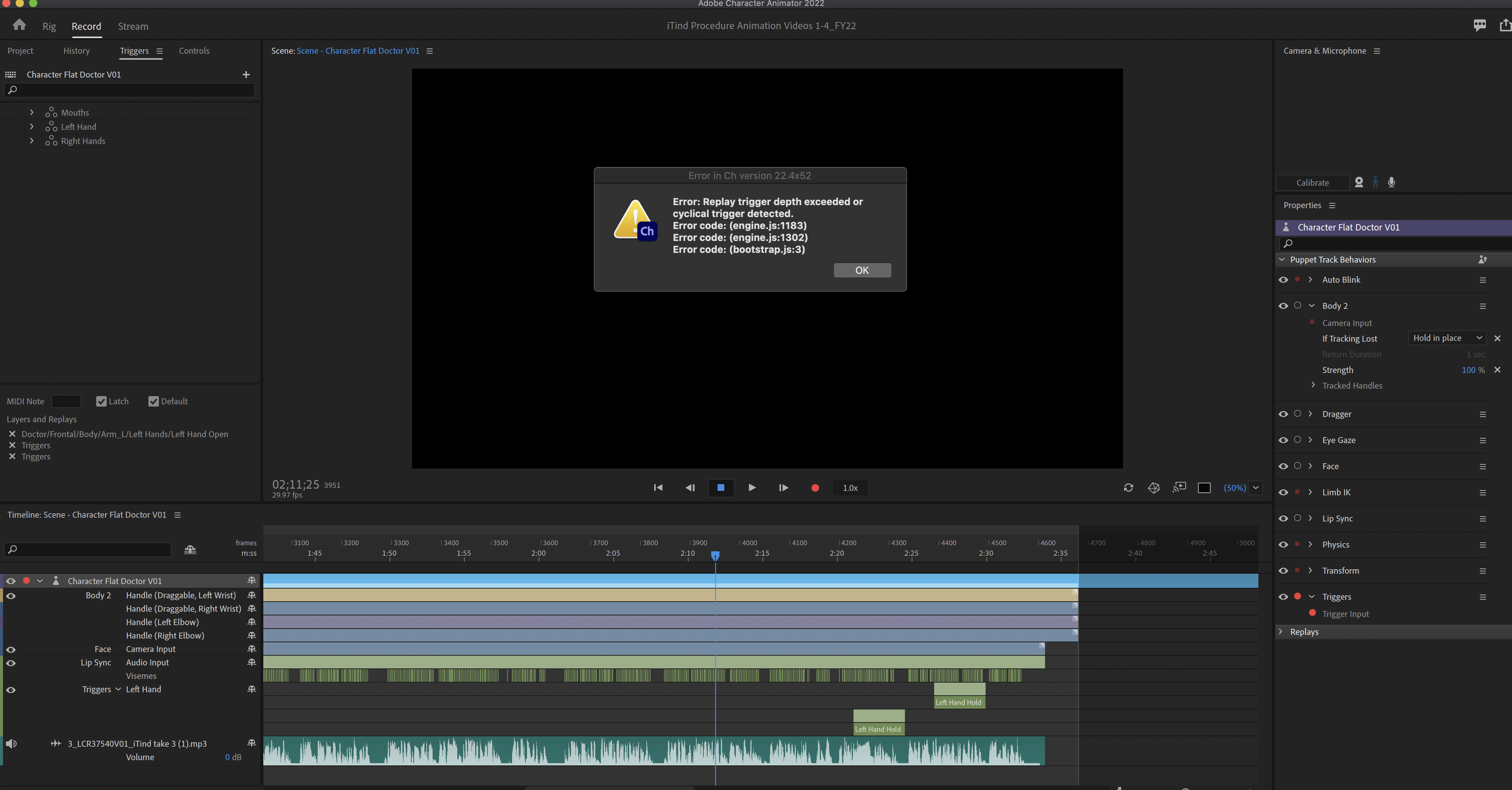Switch to the Stream tab
The image size is (1512, 790).
coord(133,26)
